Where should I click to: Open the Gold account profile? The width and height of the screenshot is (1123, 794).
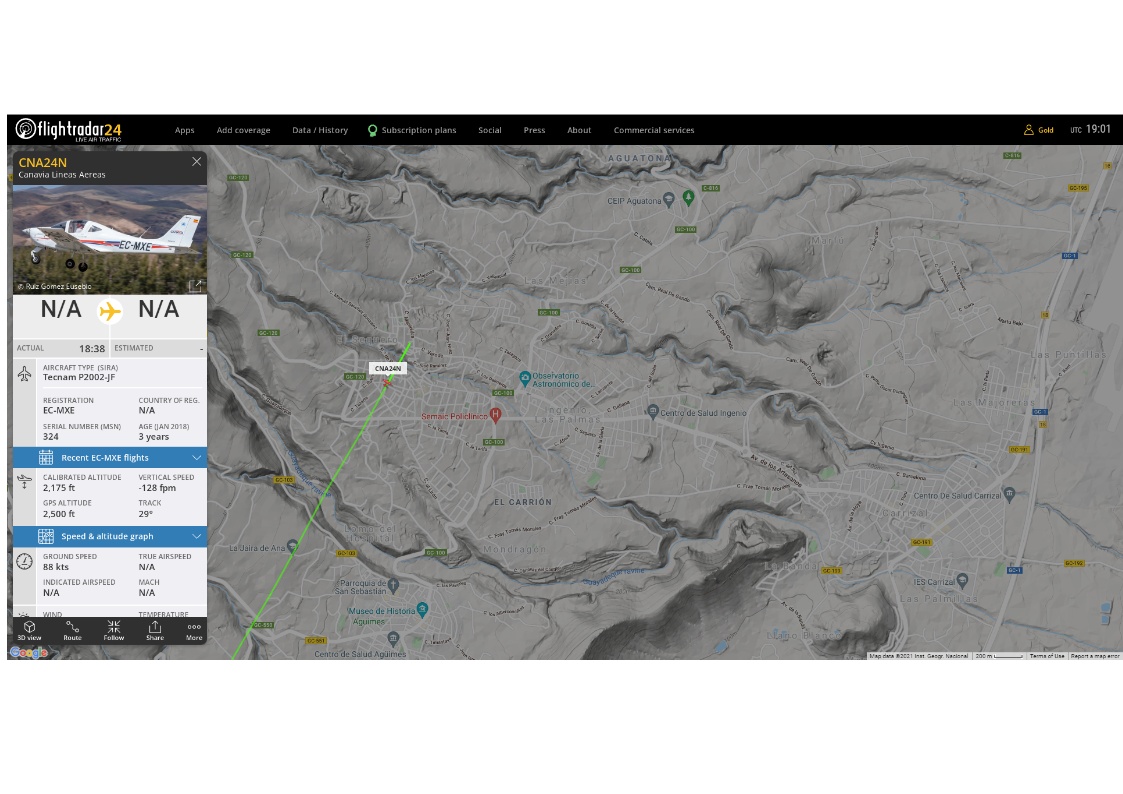[x=1038, y=130]
